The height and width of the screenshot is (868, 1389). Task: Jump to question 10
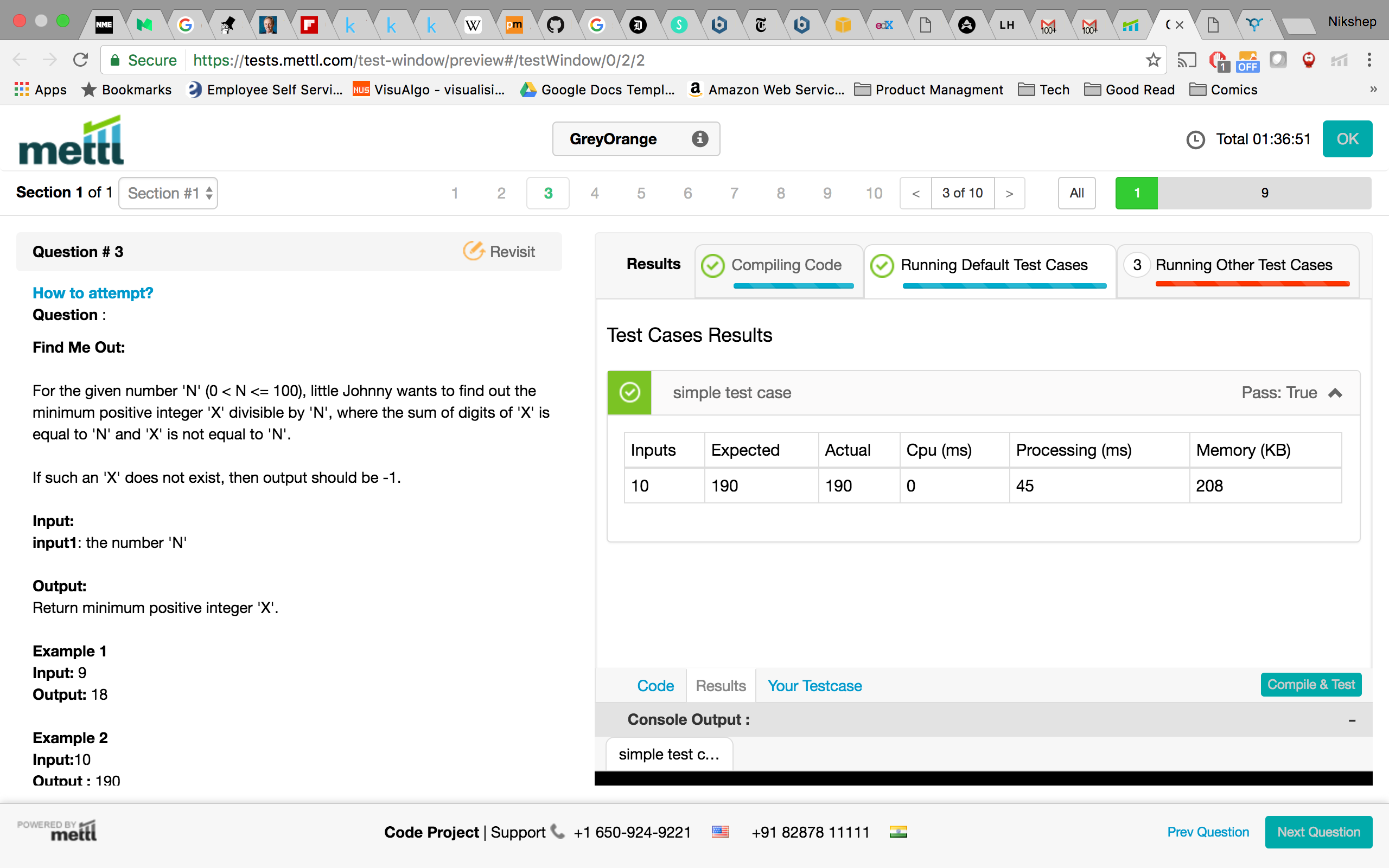[874, 194]
